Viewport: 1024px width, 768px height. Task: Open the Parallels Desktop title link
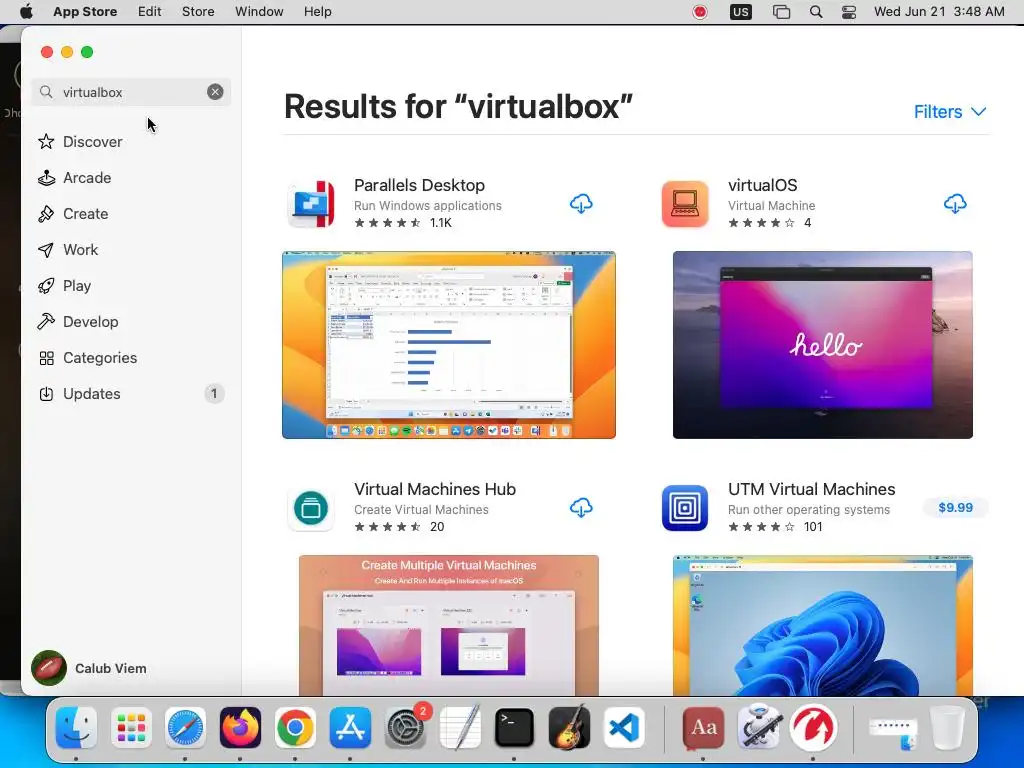tap(419, 185)
